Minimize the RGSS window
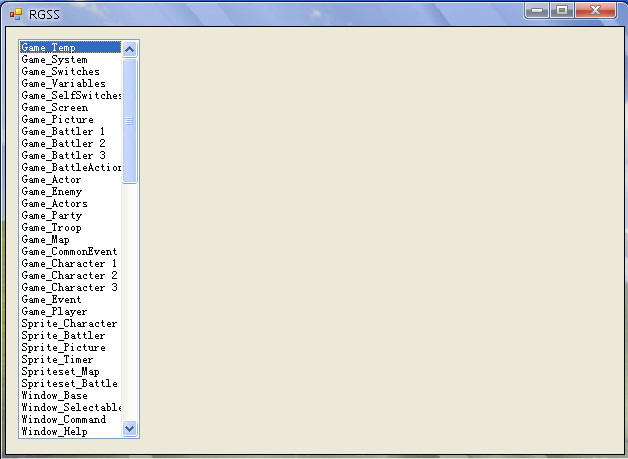Screen dimensions: 628x459 point(537,10)
